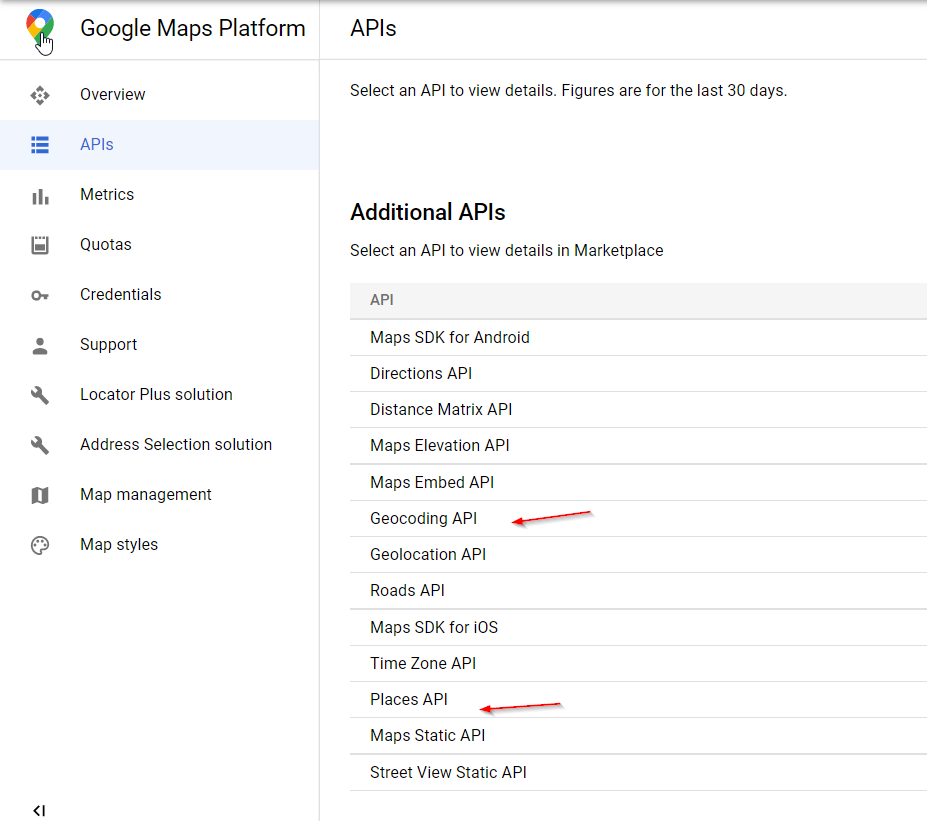This screenshot has width=927, height=821.
Task: Collapse the left navigation sidebar
Action: [x=39, y=810]
